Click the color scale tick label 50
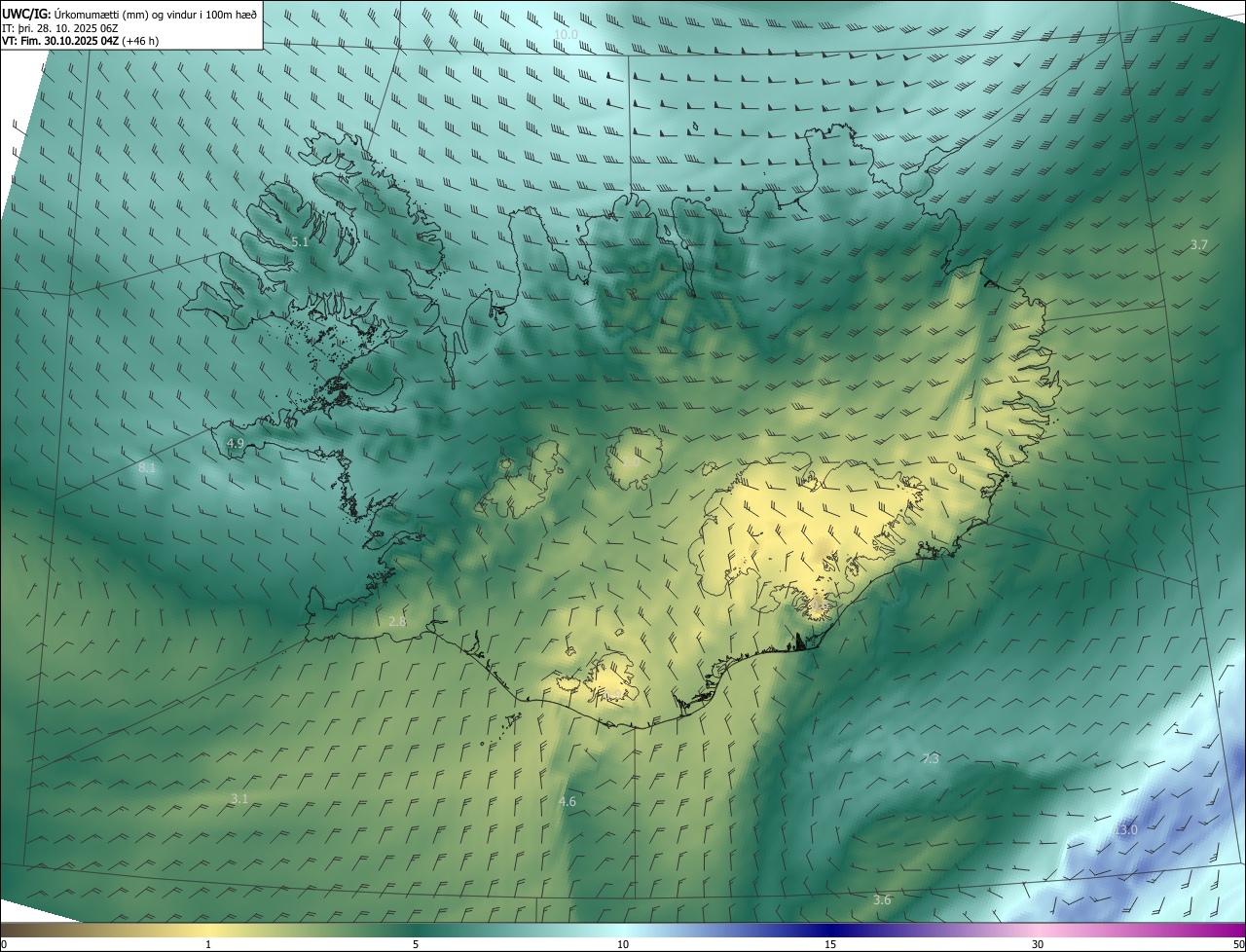Viewport: 1246px width, 952px height. (x=1238, y=945)
